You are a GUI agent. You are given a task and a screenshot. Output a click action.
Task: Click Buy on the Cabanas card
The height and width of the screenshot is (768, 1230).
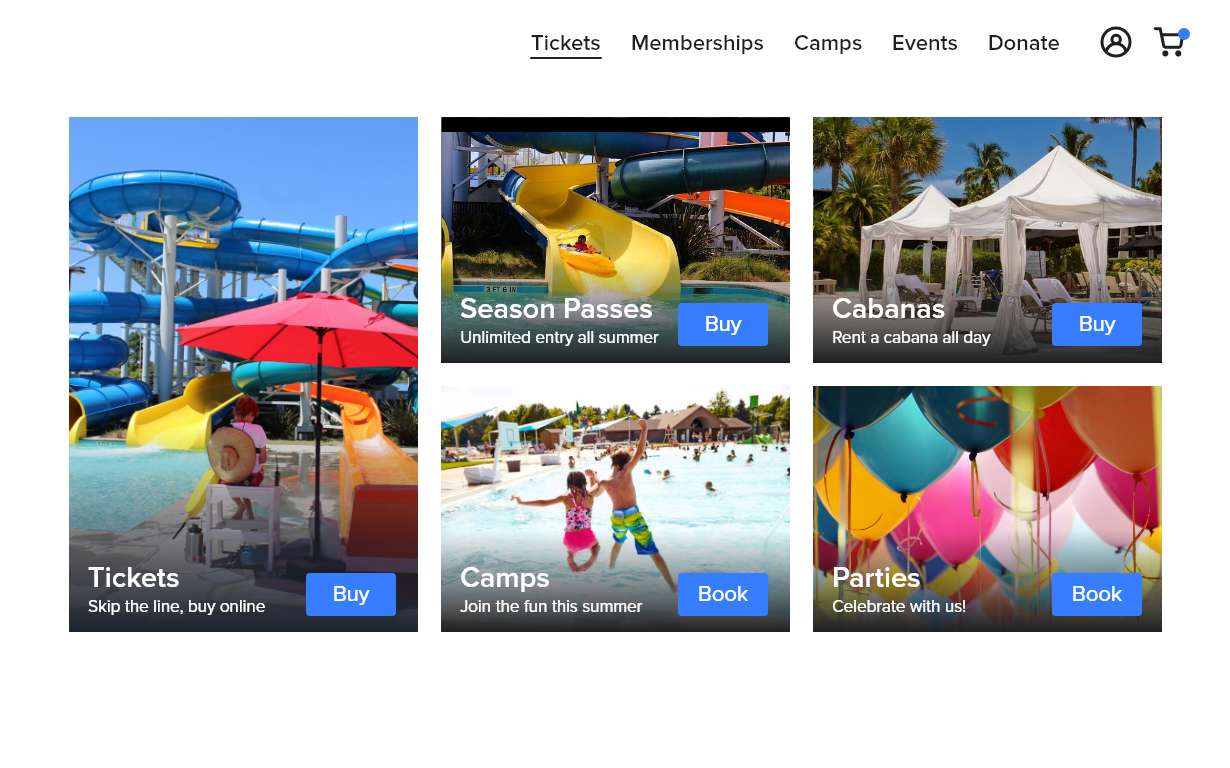click(1097, 324)
